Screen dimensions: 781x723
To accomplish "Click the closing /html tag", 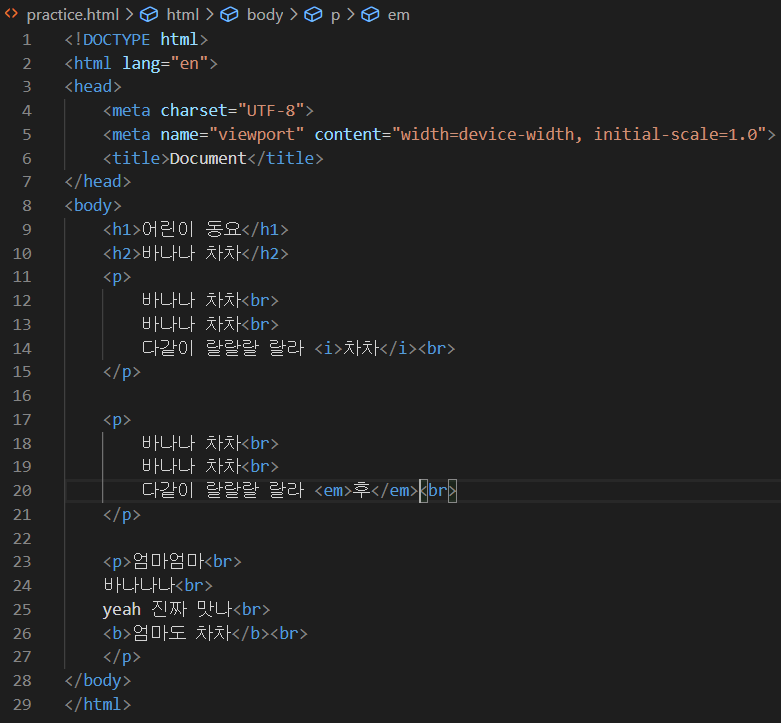I will coord(98,705).
